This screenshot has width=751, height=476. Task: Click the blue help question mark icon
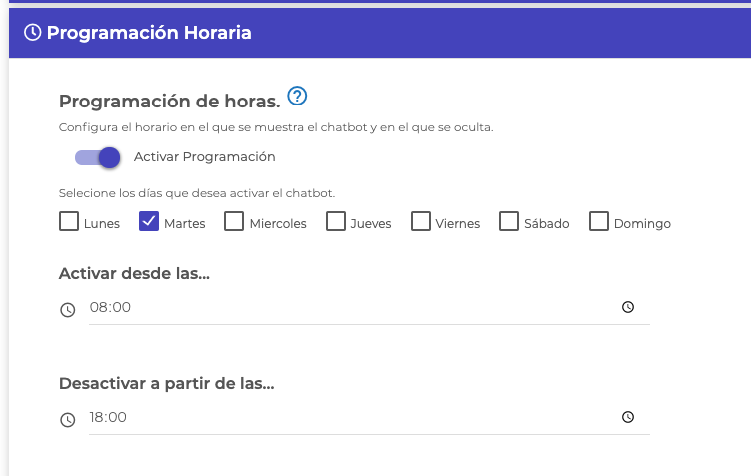pos(297,96)
